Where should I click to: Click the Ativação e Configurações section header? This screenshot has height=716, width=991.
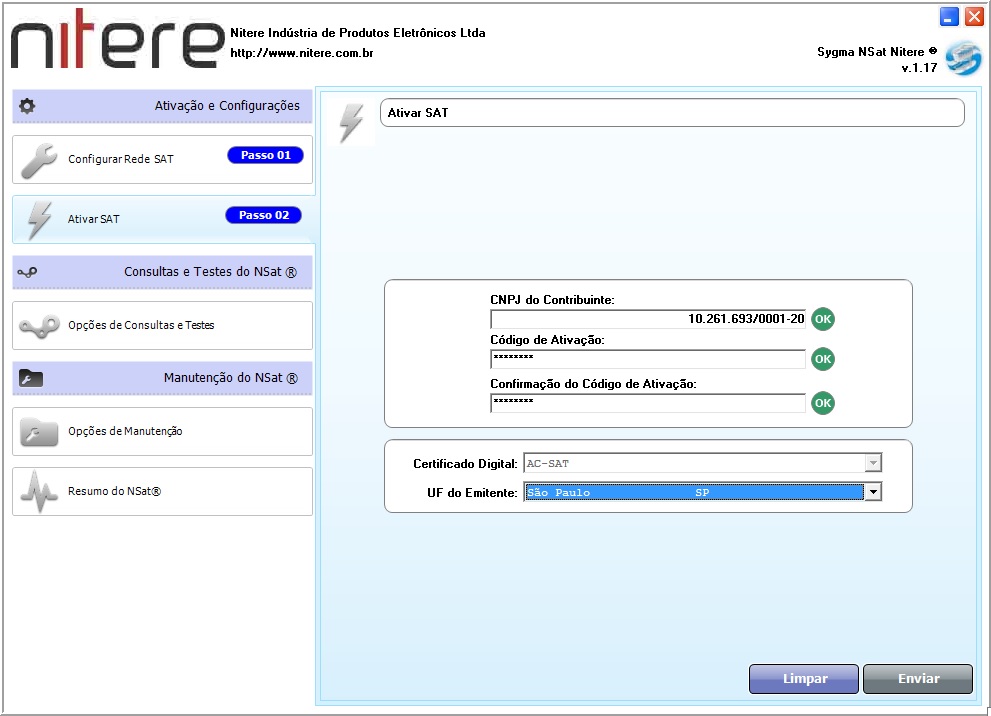162,106
